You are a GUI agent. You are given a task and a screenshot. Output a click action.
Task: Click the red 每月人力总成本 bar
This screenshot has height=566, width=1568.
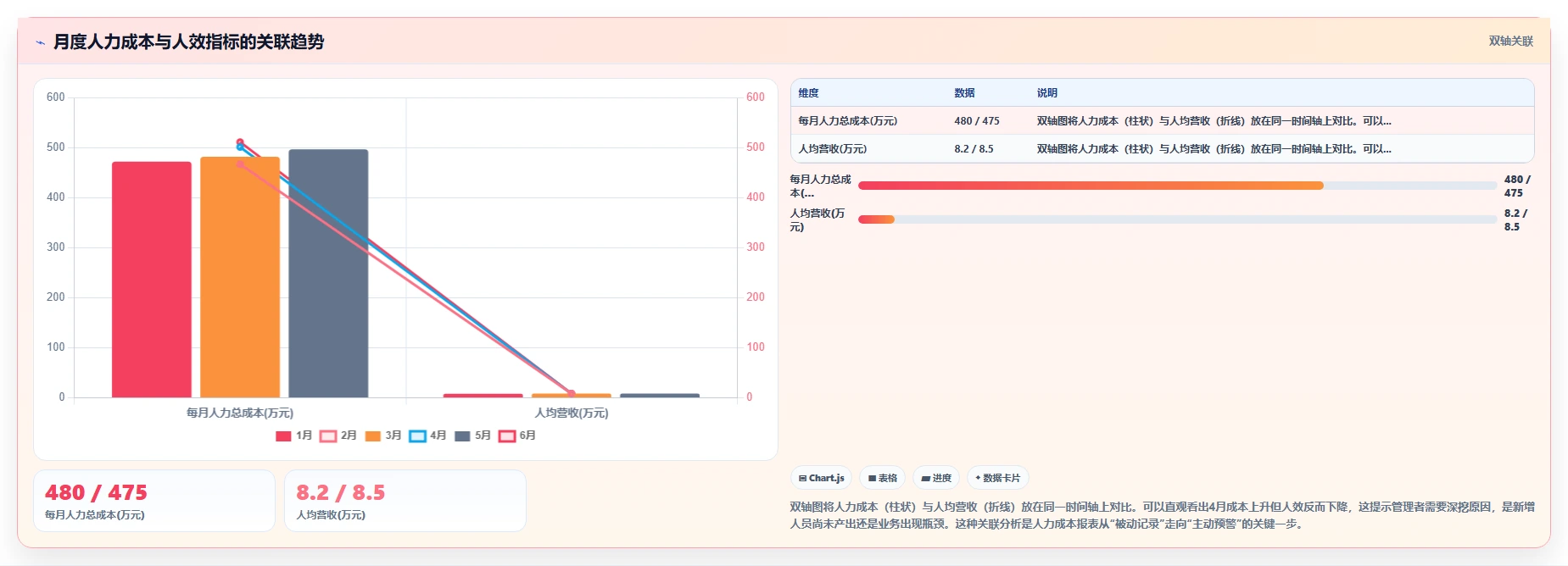(x=152, y=280)
